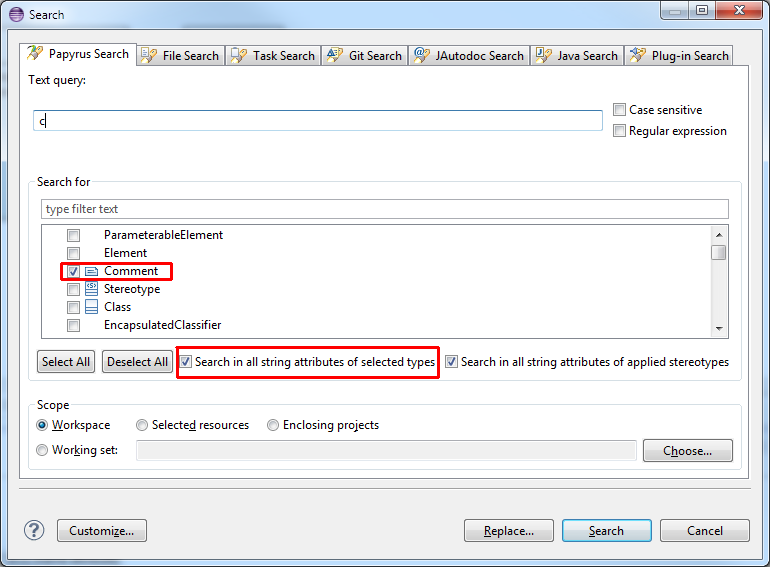Click the Replace... button
The height and width of the screenshot is (567, 770).
click(509, 531)
